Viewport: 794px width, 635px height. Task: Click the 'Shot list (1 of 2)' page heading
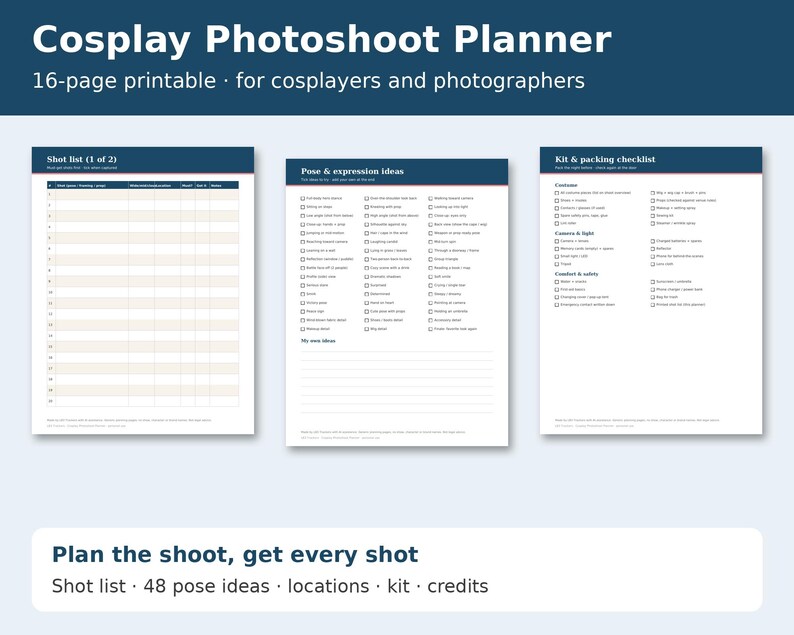[x=82, y=159]
